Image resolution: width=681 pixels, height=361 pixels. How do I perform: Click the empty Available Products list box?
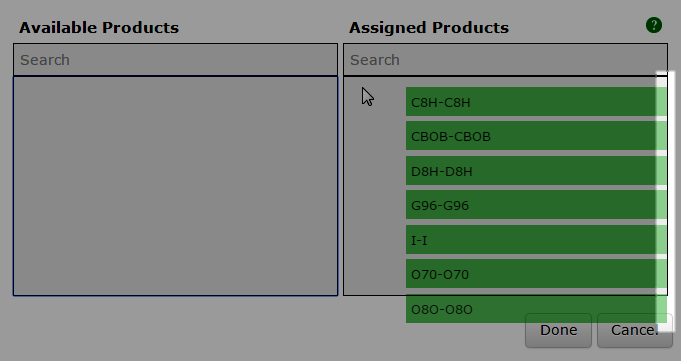coord(175,186)
